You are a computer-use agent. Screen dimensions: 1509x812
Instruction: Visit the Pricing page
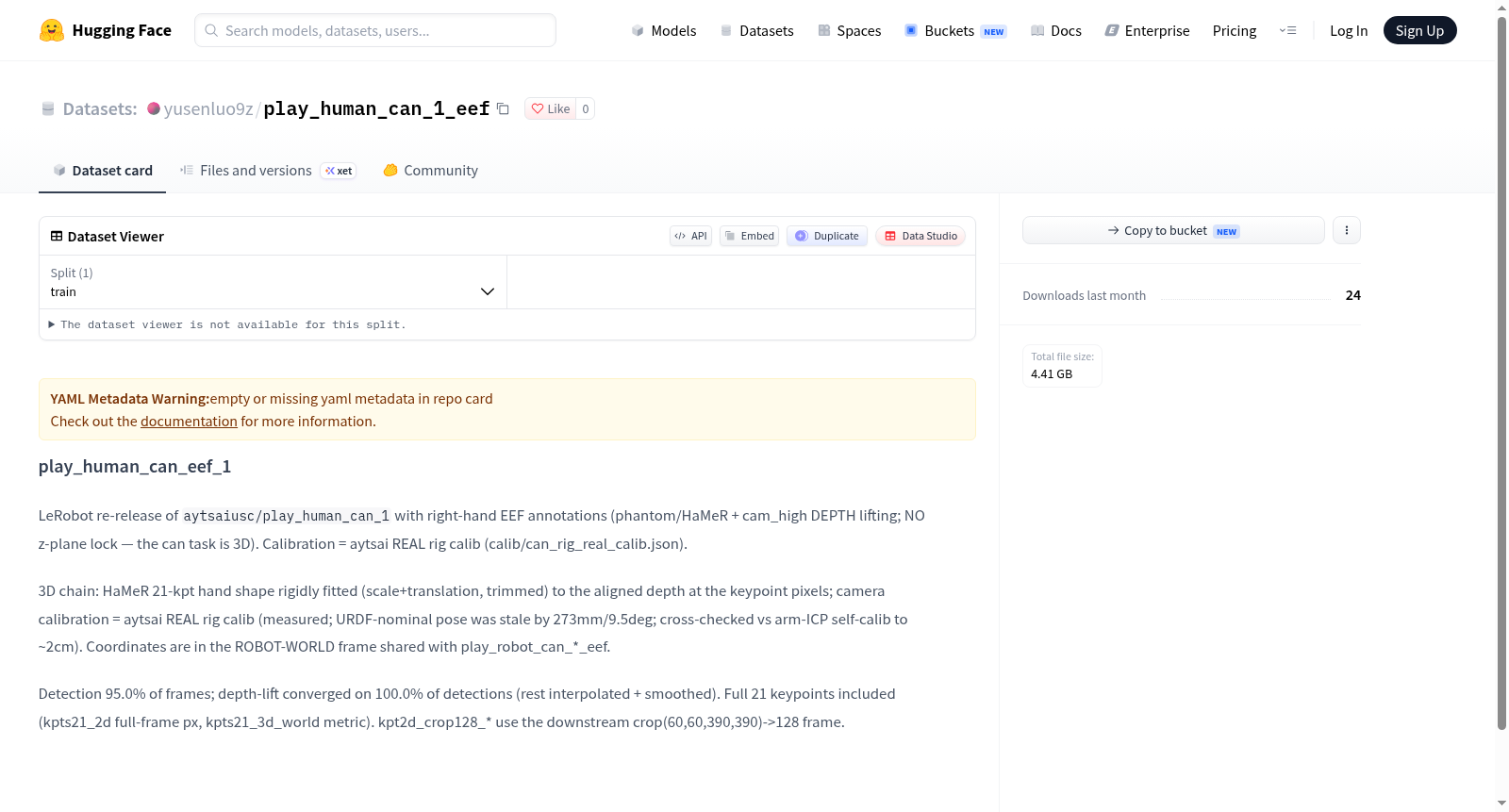1235,30
